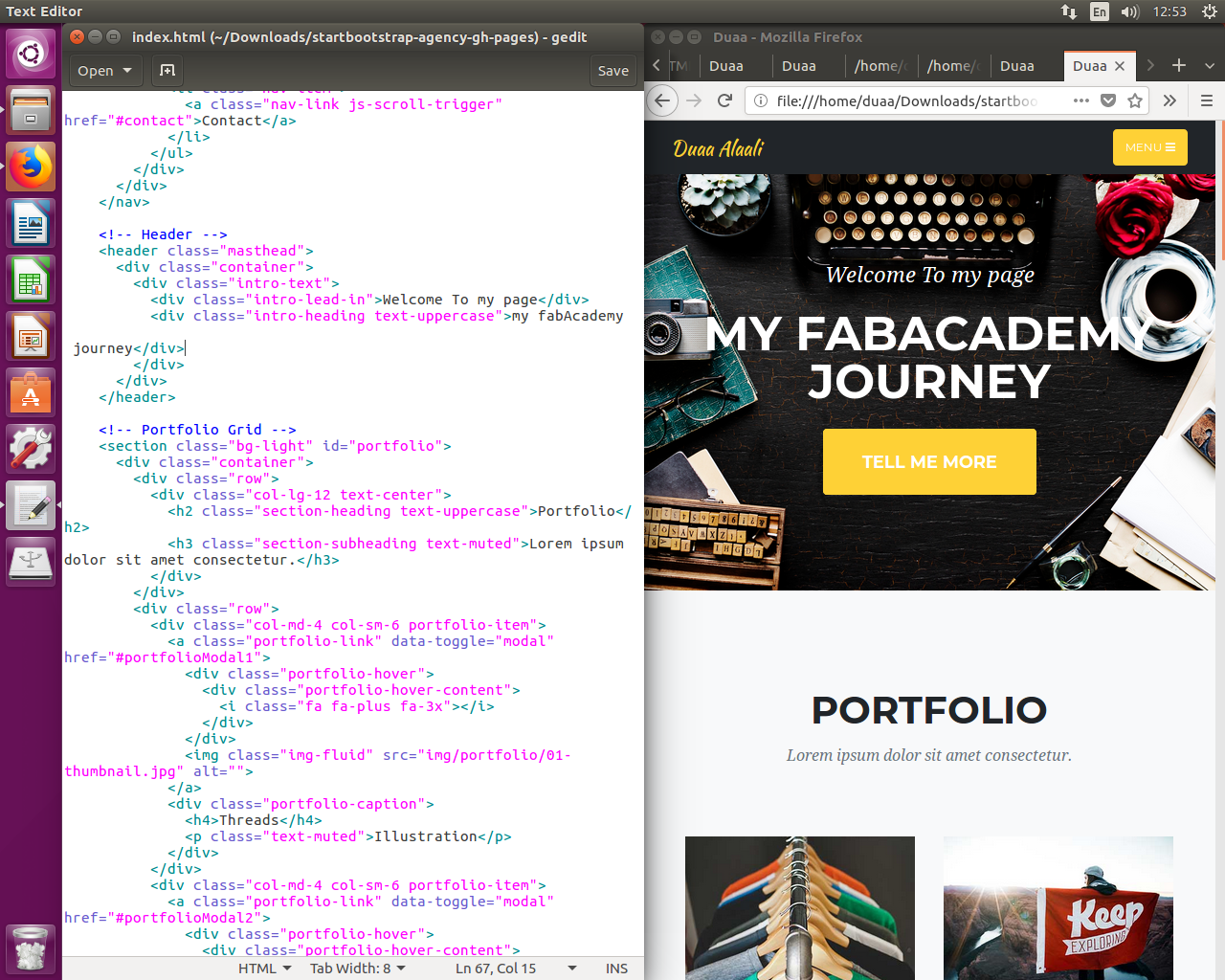Close the gedit window

(78, 36)
